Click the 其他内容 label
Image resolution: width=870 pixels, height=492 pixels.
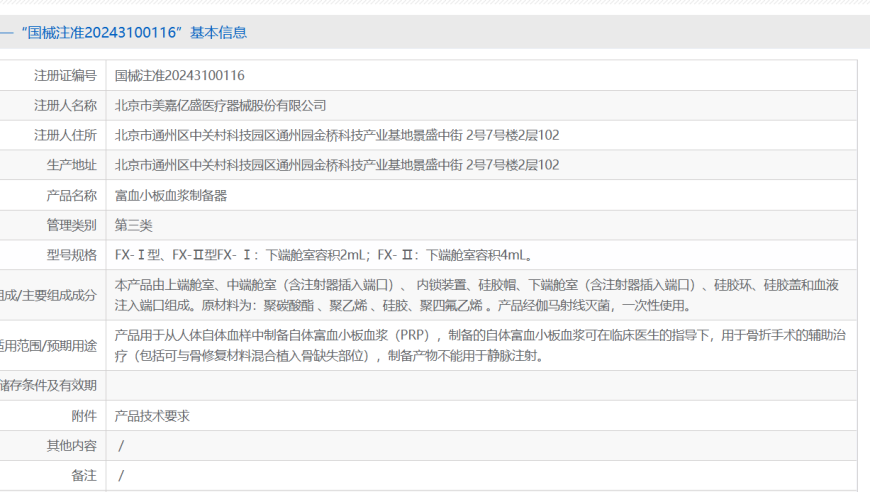[x=72, y=446]
